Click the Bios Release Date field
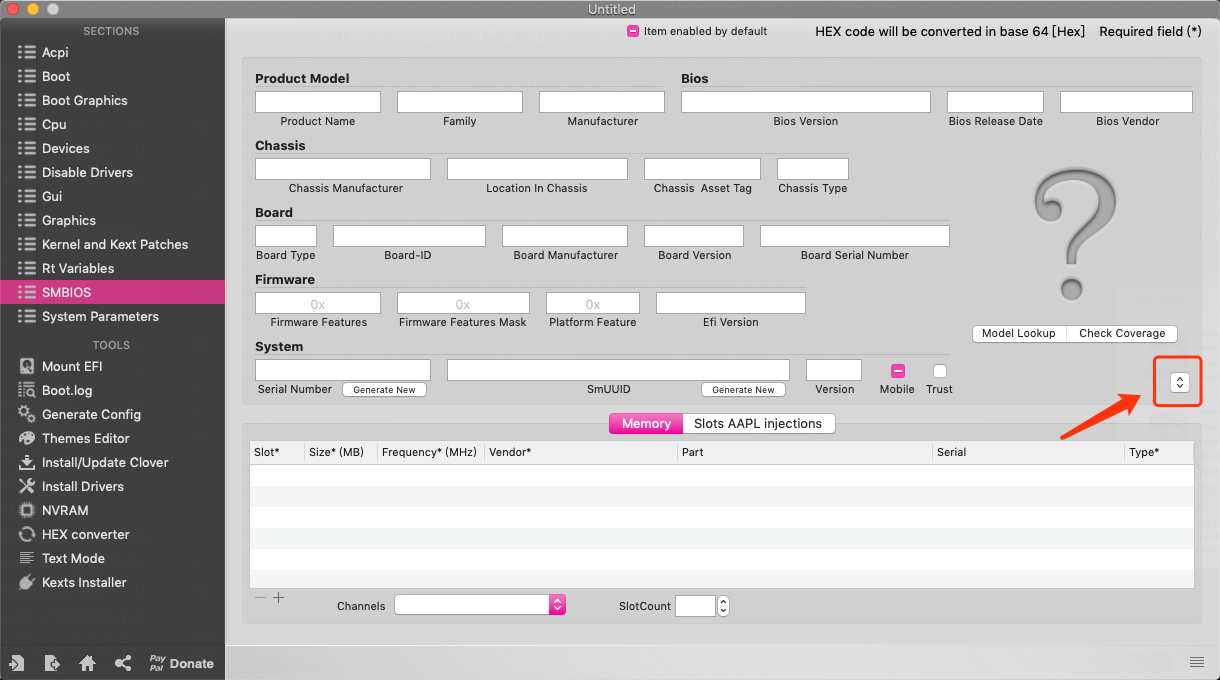Image resolution: width=1220 pixels, height=680 pixels. (x=995, y=102)
